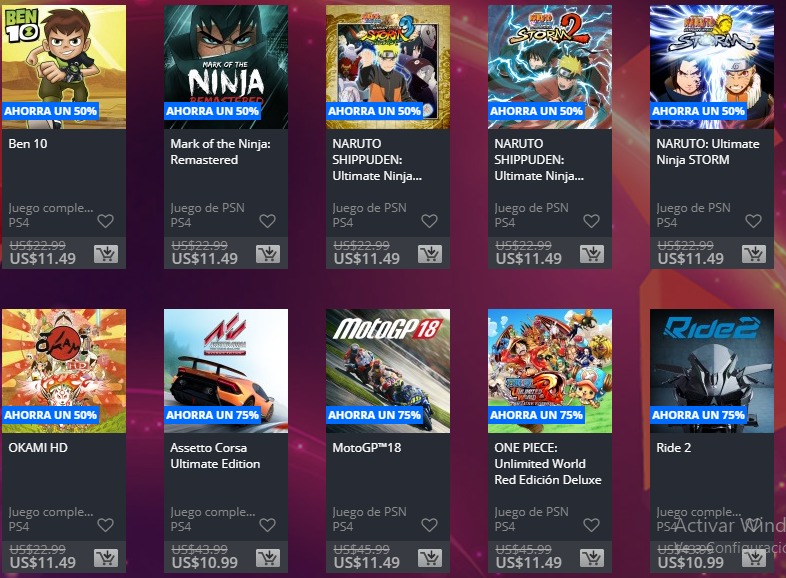Viewport: 786px width, 578px height.
Task: Open the OKAMI HD title link
Action: click(38, 448)
